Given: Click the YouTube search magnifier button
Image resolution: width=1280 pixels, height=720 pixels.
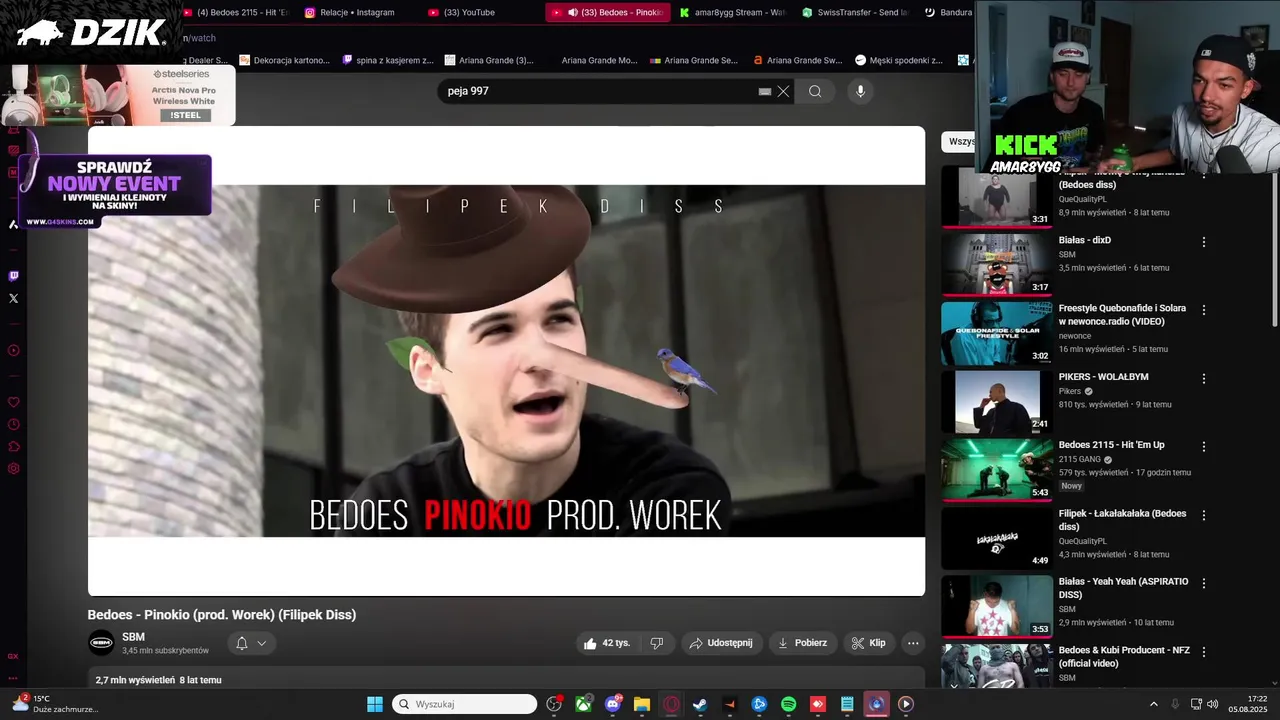Looking at the screenshot, I should point(815,91).
